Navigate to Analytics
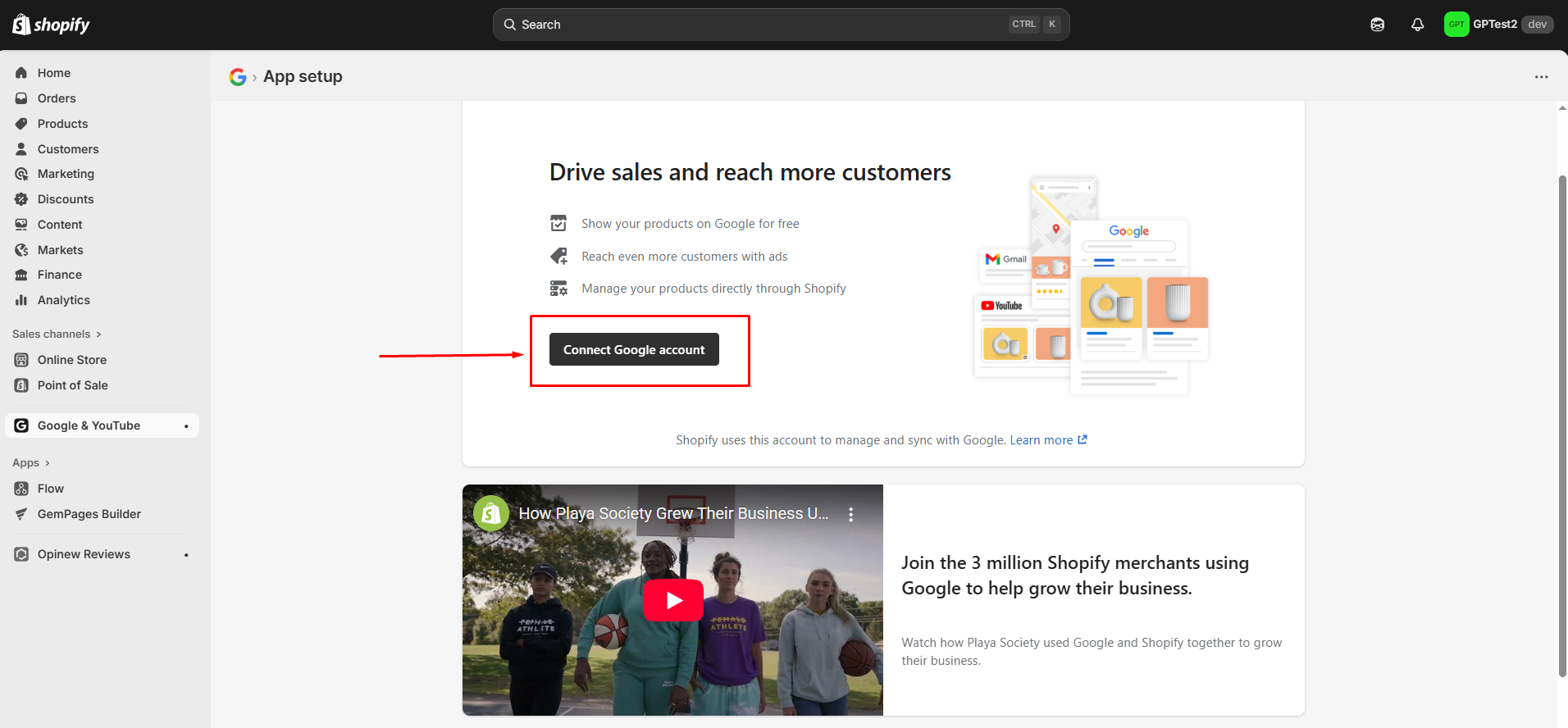 coord(63,300)
